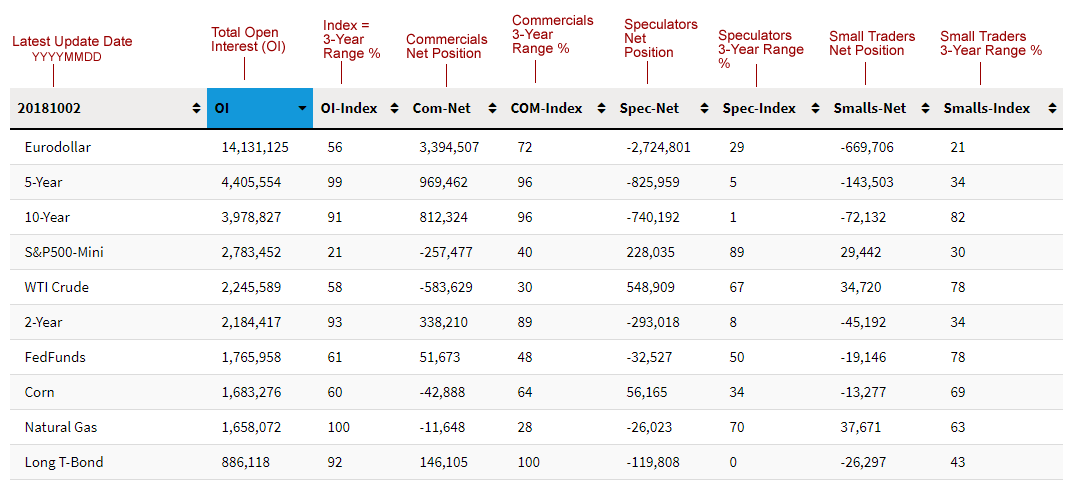Sort by the COM-Index column header label

pyautogui.click(x=546, y=108)
